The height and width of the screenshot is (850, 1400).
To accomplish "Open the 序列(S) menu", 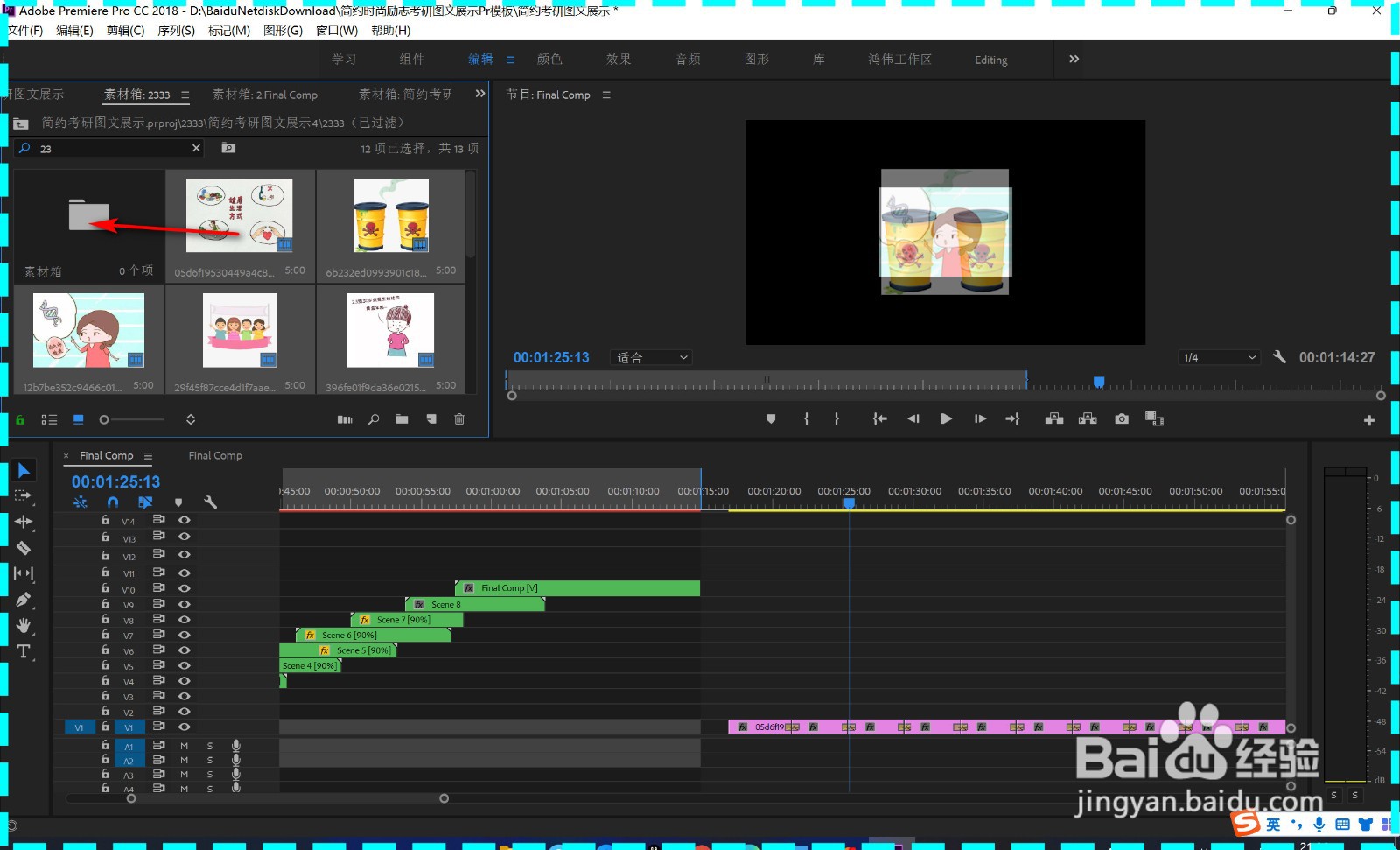I will coord(177,31).
